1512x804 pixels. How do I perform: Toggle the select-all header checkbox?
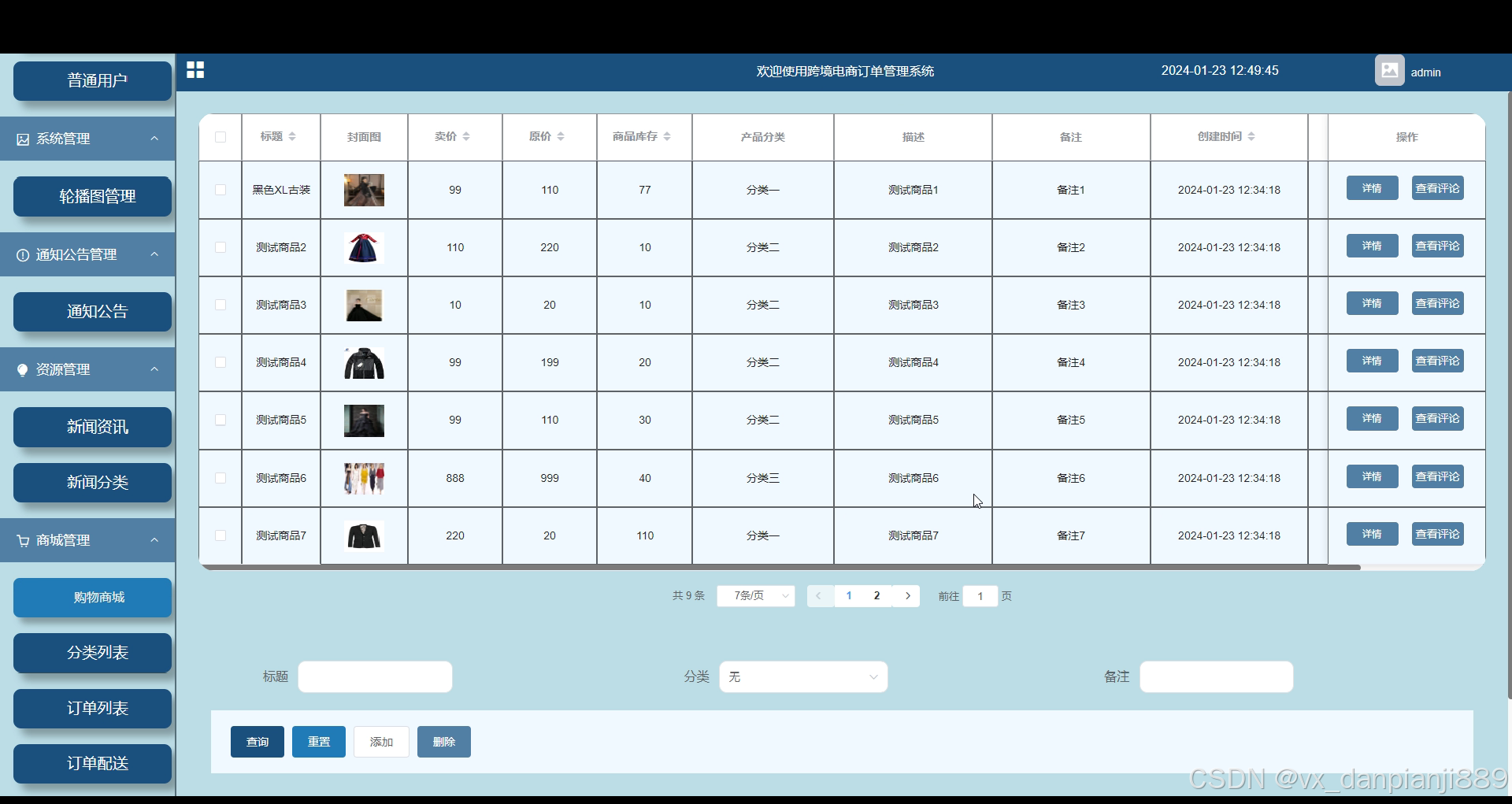(220, 137)
